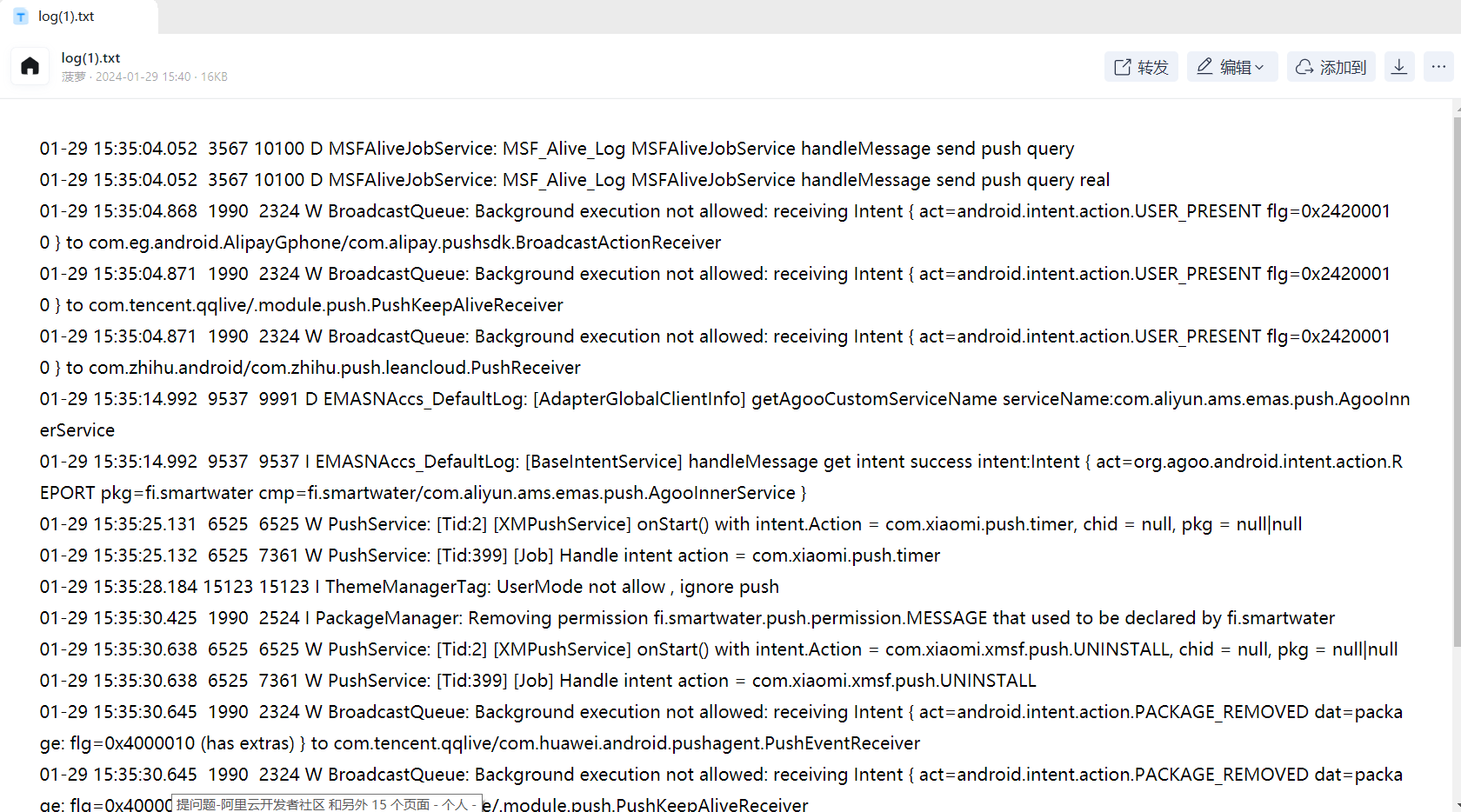Click the ThemeManagerTag UserMode log line

409,587
